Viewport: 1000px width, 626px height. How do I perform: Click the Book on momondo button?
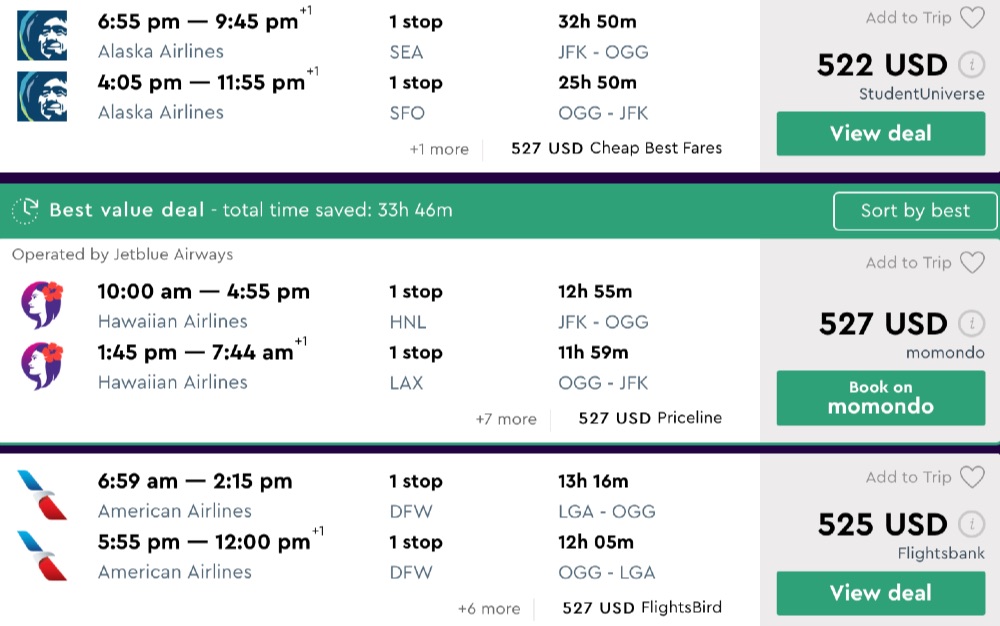coord(880,397)
